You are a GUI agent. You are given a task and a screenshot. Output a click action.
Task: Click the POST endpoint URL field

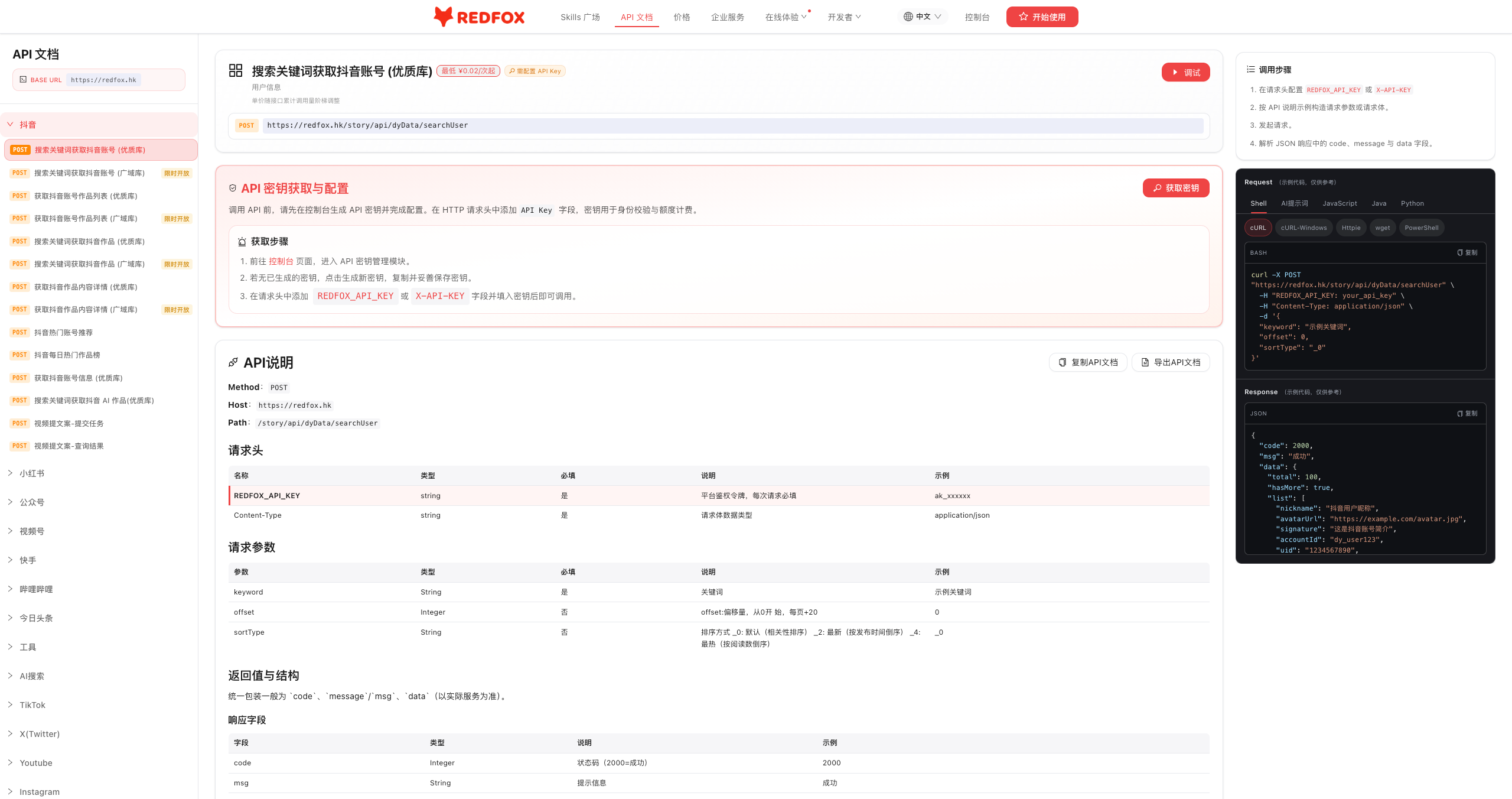coord(733,125)
